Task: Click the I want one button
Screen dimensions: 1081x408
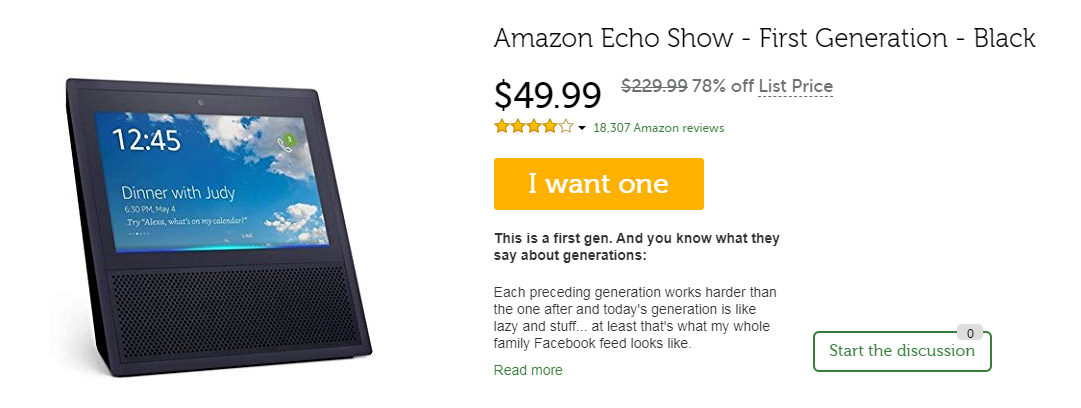Action: 598,184
